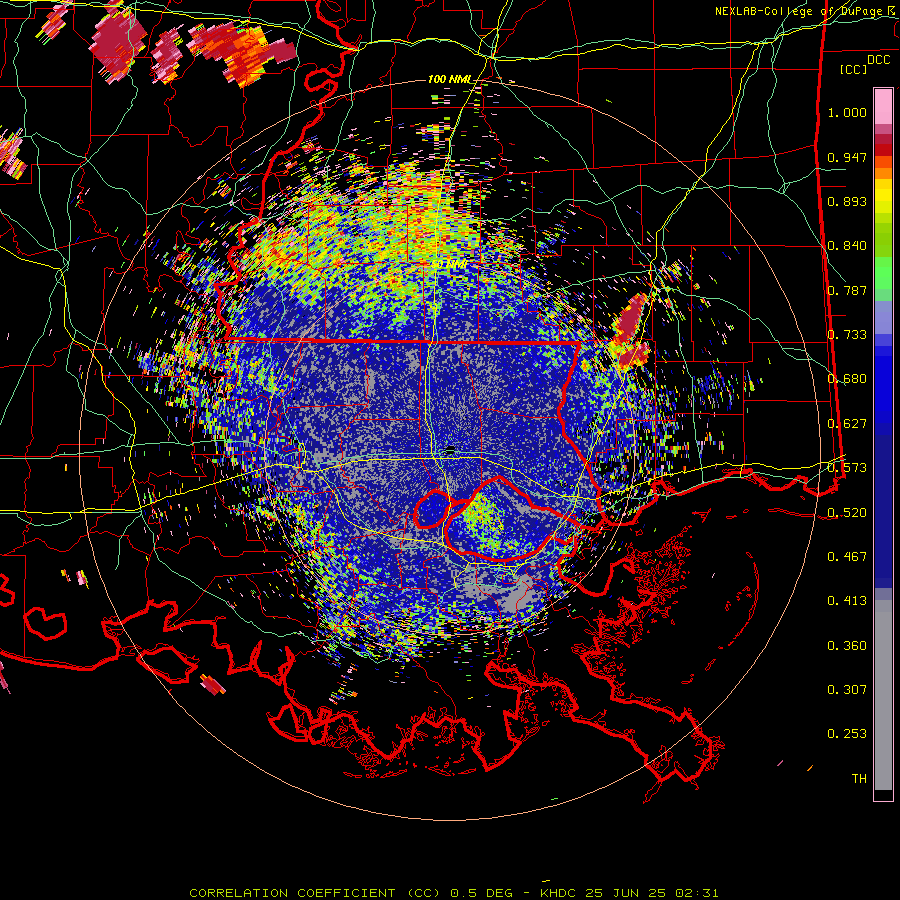Select the 0.787 legend value
Screen dimensions: 900x900
[x=847, y=290]
